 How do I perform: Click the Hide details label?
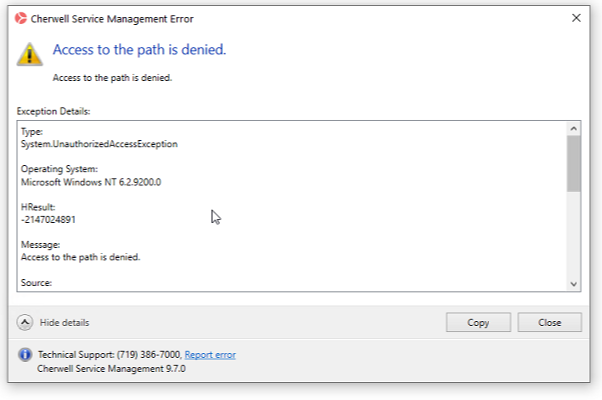[64, 323]
